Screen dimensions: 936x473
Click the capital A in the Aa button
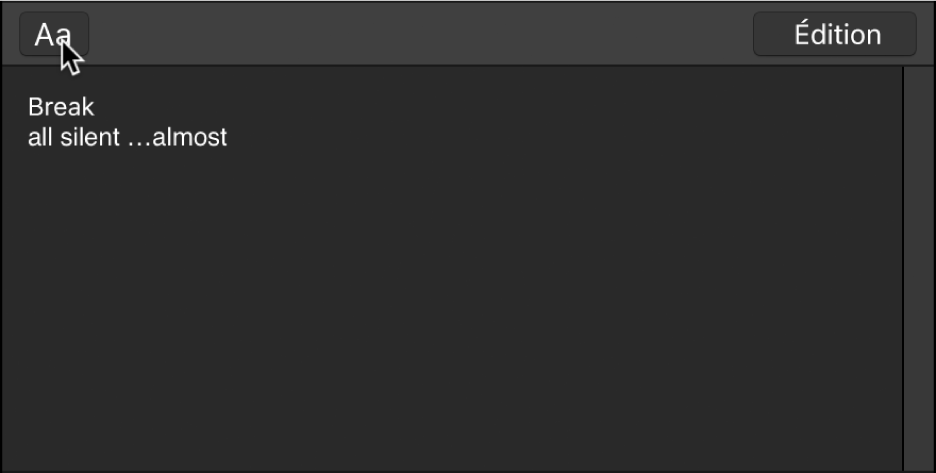(x=44, y=35)
